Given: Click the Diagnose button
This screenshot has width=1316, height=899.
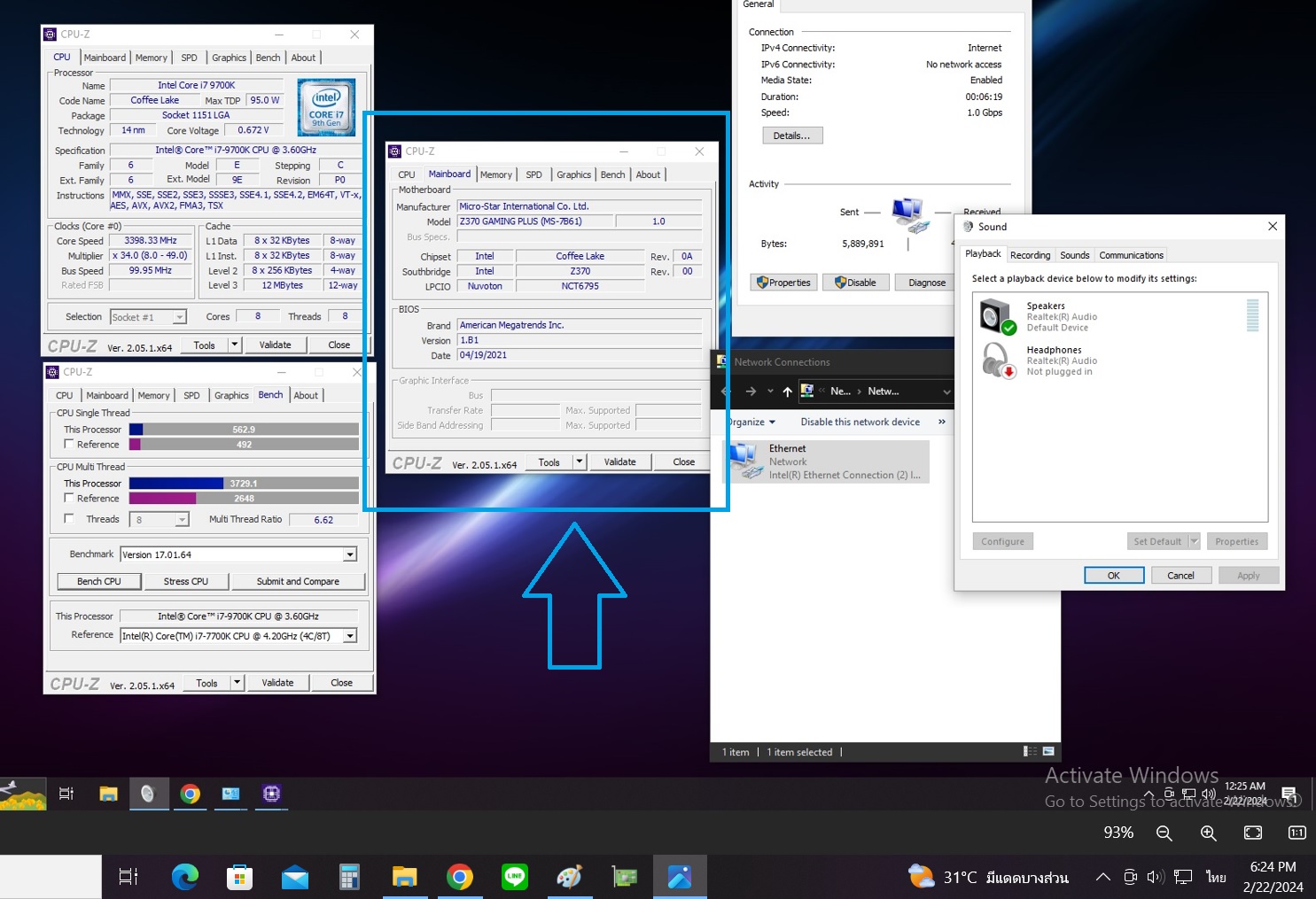Looking at the screenshot, I should (x=926, y=283).
